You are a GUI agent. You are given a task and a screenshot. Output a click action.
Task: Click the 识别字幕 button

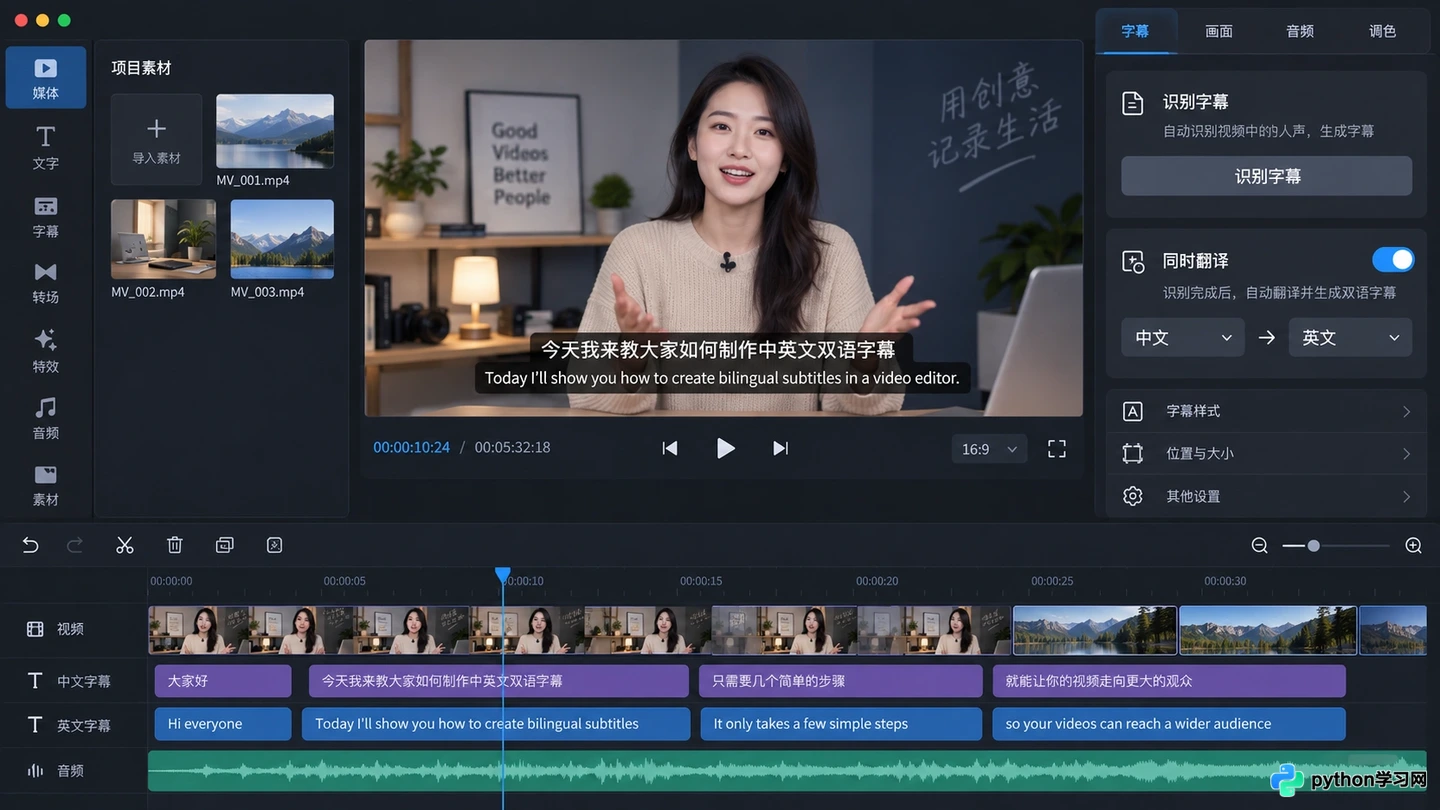coord(1267,176)
